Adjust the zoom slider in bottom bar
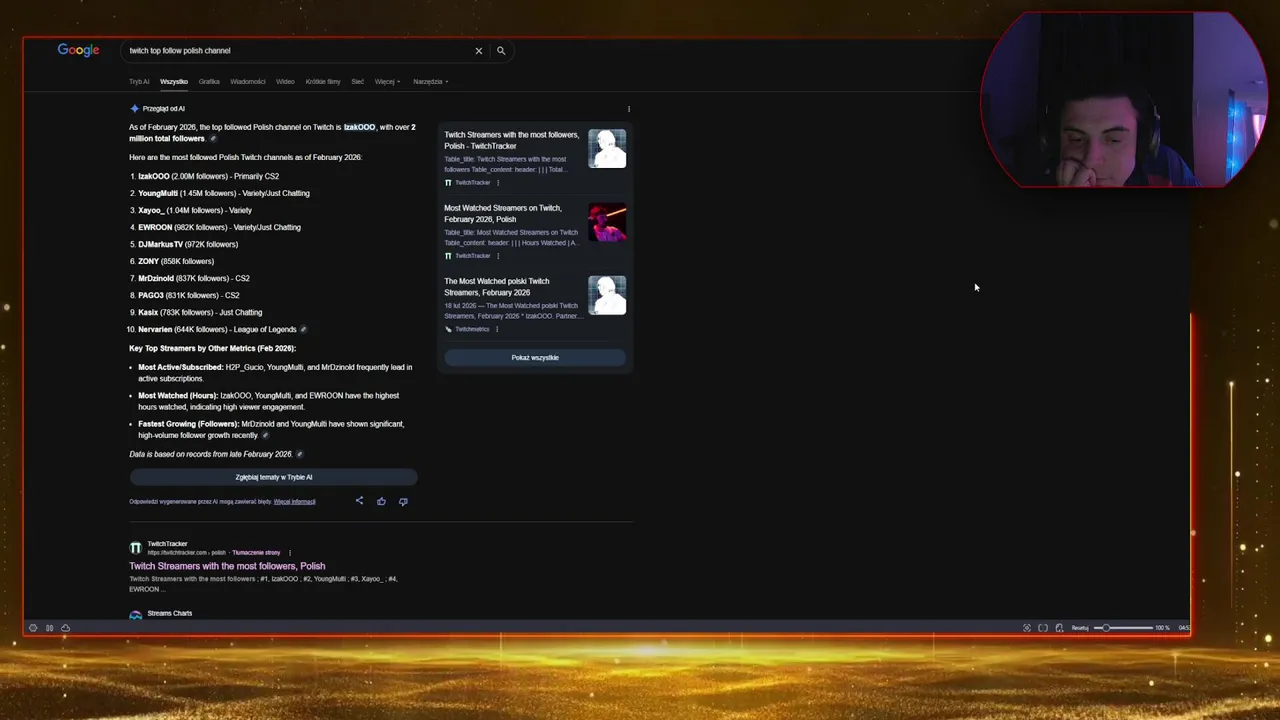The image size is (1280, 720). click(x=1124, y=628)
